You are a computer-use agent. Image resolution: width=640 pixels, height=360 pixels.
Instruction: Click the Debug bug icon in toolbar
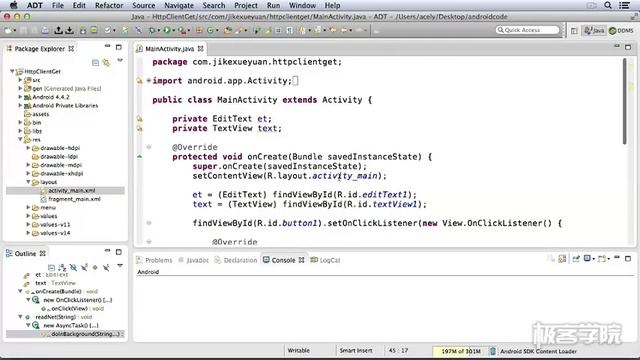tap(152, 30)
